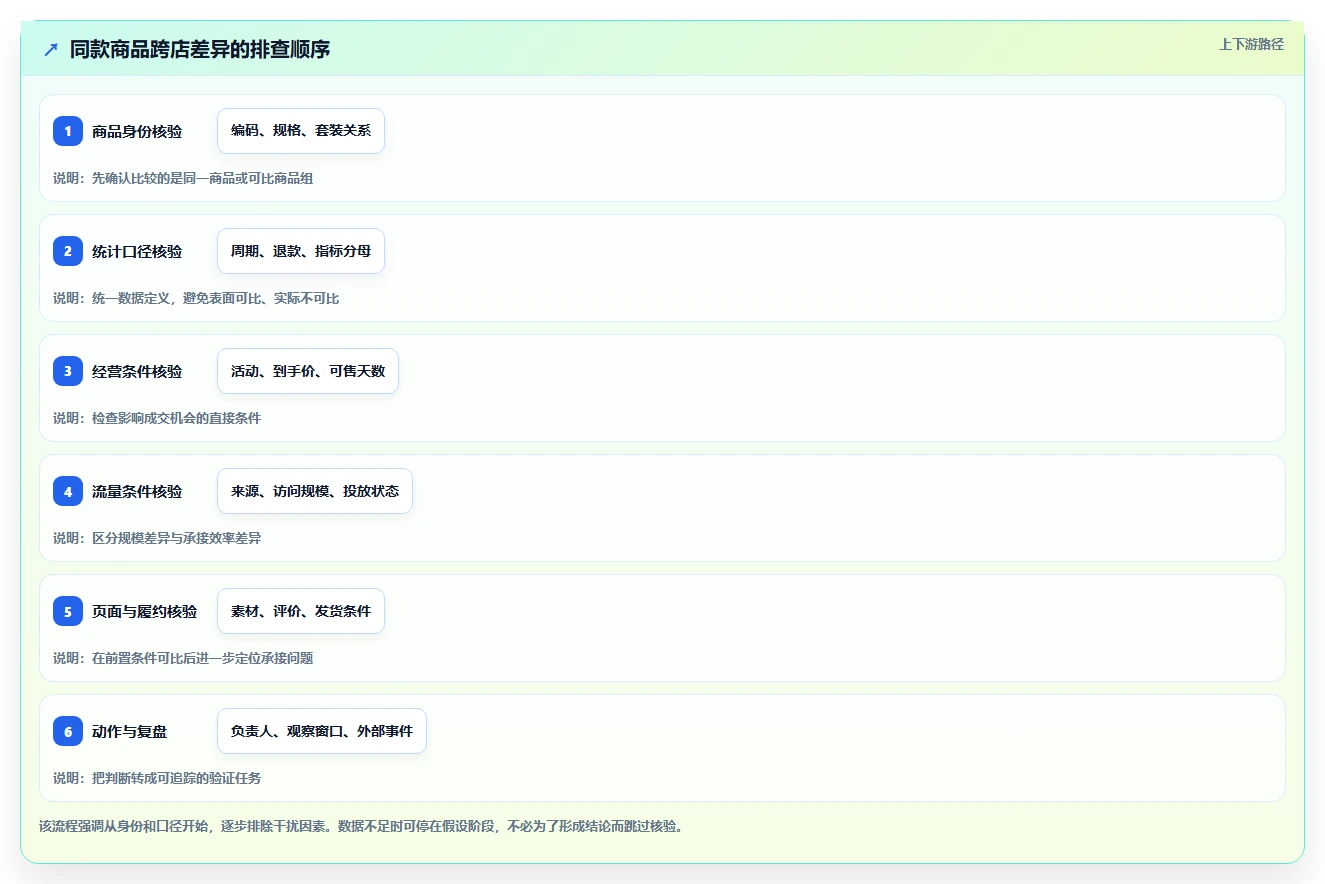Click the step 3 number badge

coord(68,371)
